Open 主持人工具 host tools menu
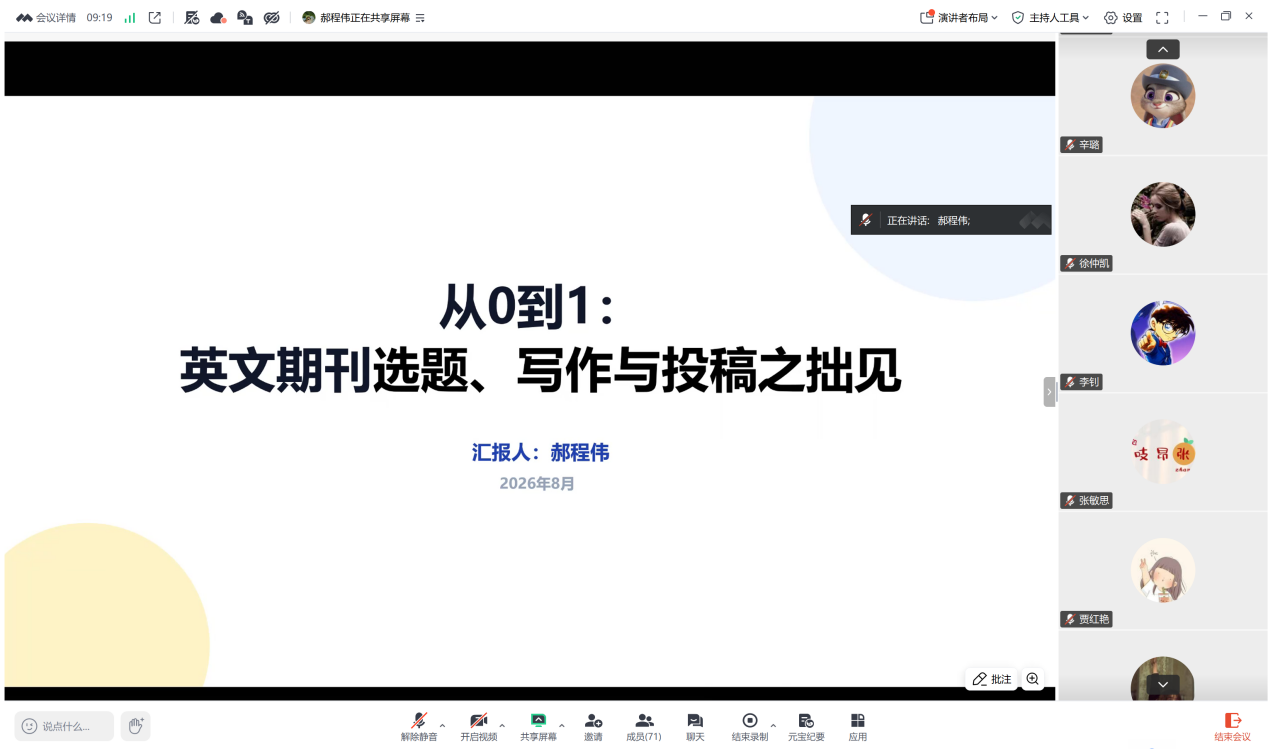The width and height of the screenshot is (1268, 749). pyautogui.click(x=1050, y=17)
